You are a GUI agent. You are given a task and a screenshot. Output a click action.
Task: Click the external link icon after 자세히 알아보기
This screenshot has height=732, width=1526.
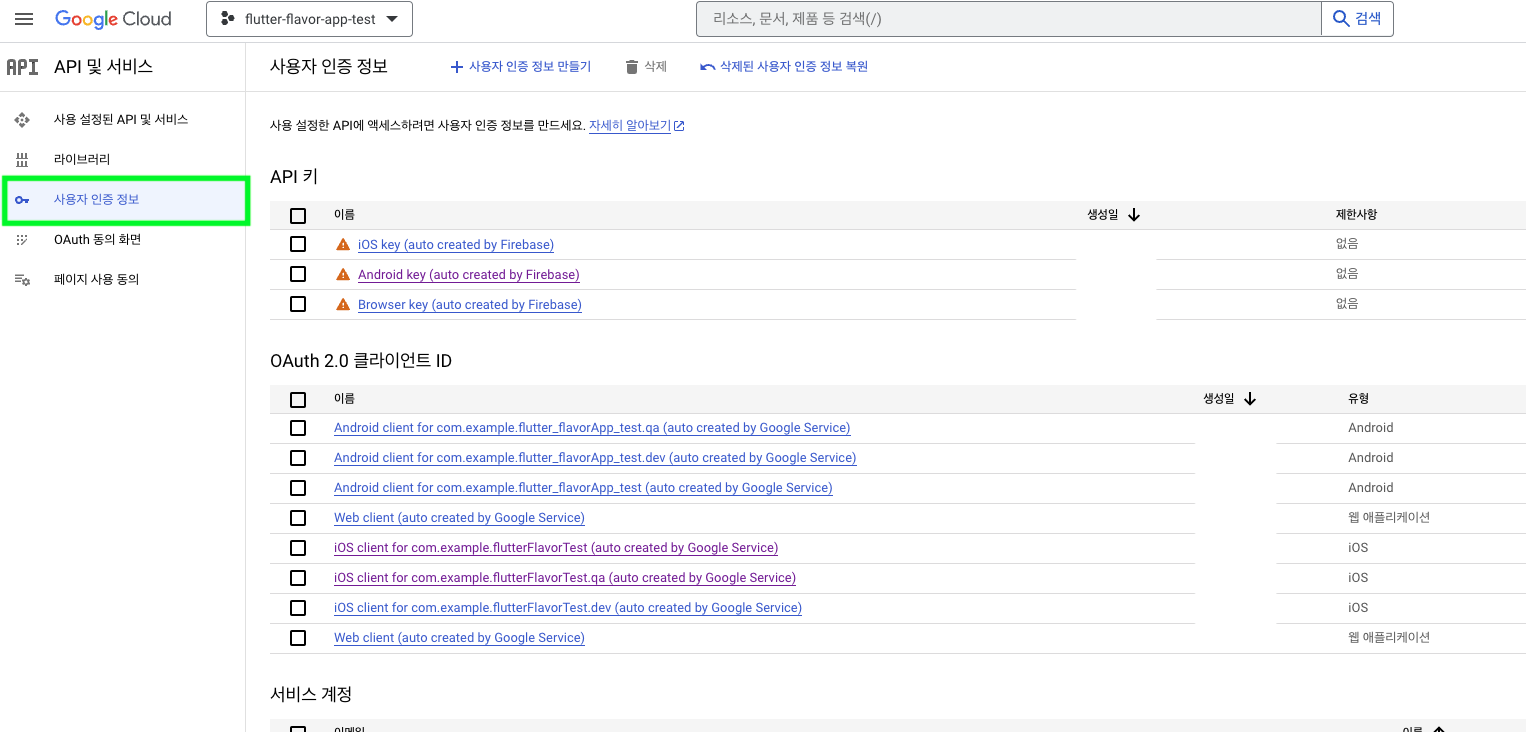coord(679,126)
